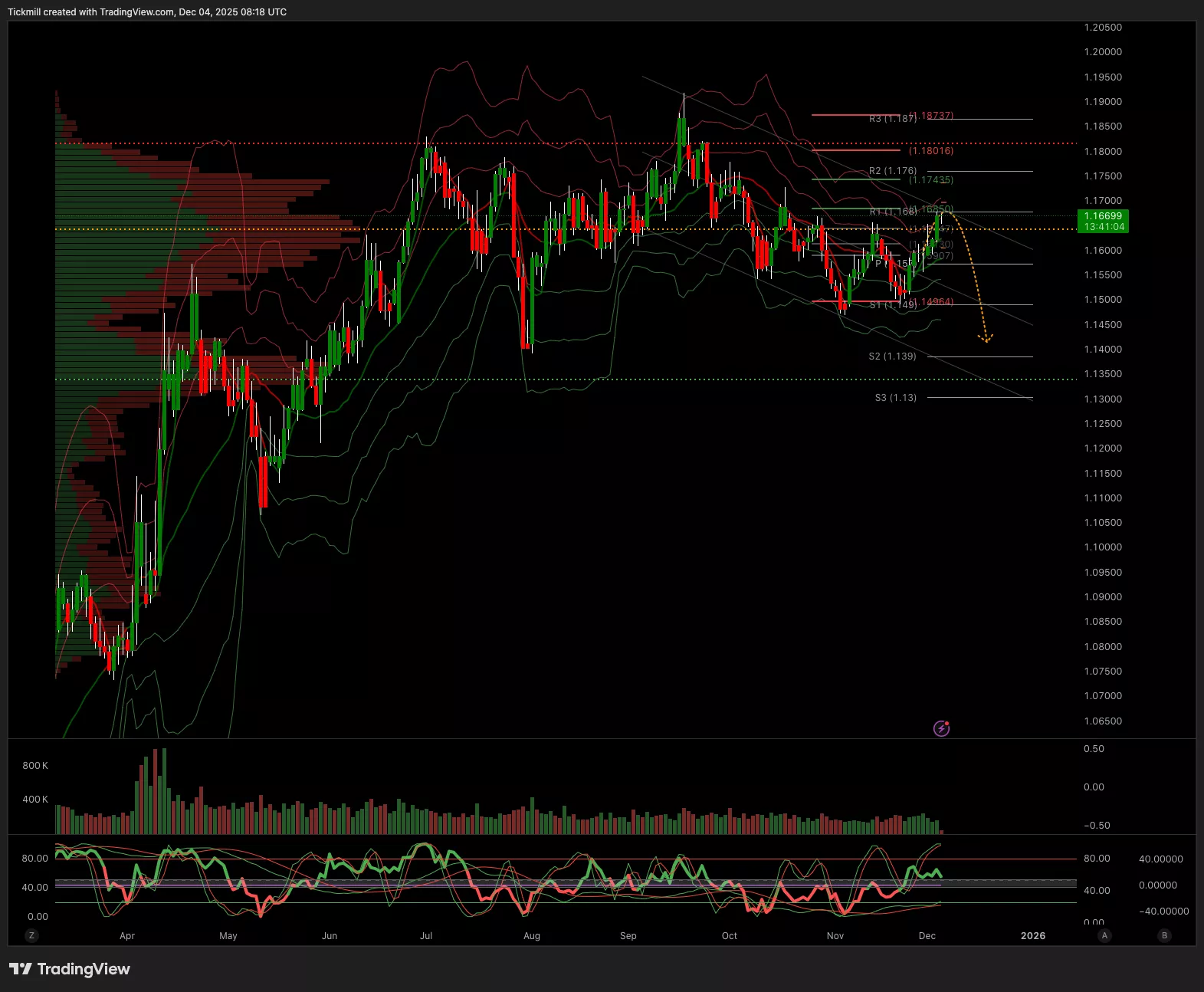
Task: Click the orange dashed arrowhead projection
Action: pos(986,337)
